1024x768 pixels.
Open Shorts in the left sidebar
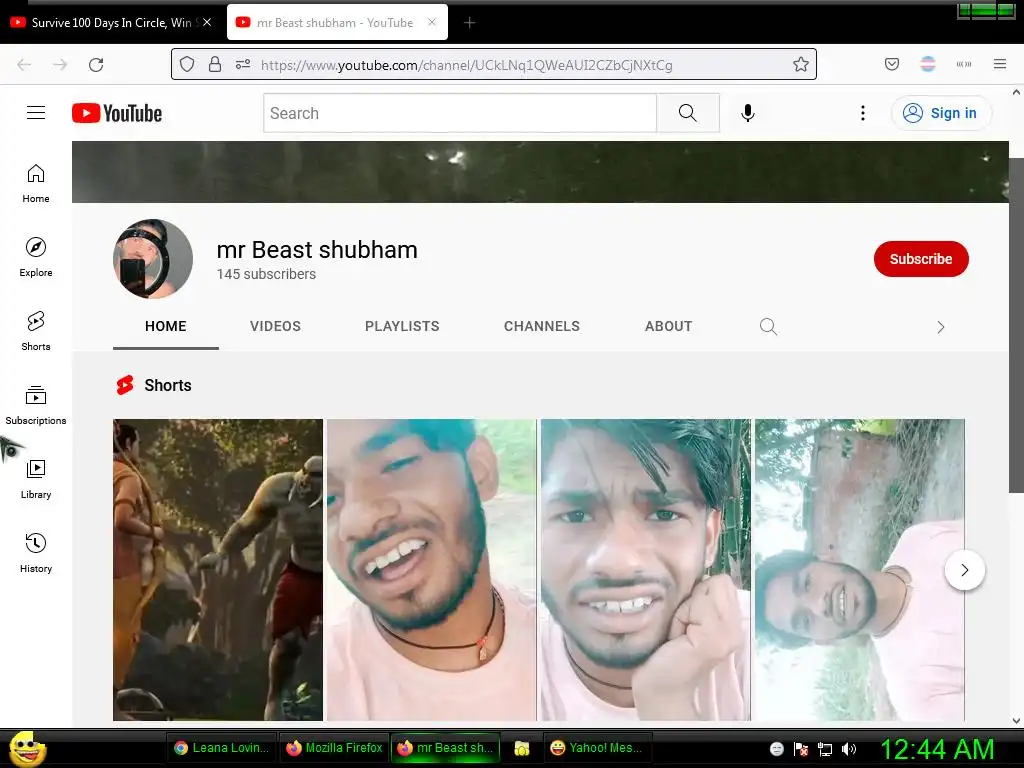(36, 331)
